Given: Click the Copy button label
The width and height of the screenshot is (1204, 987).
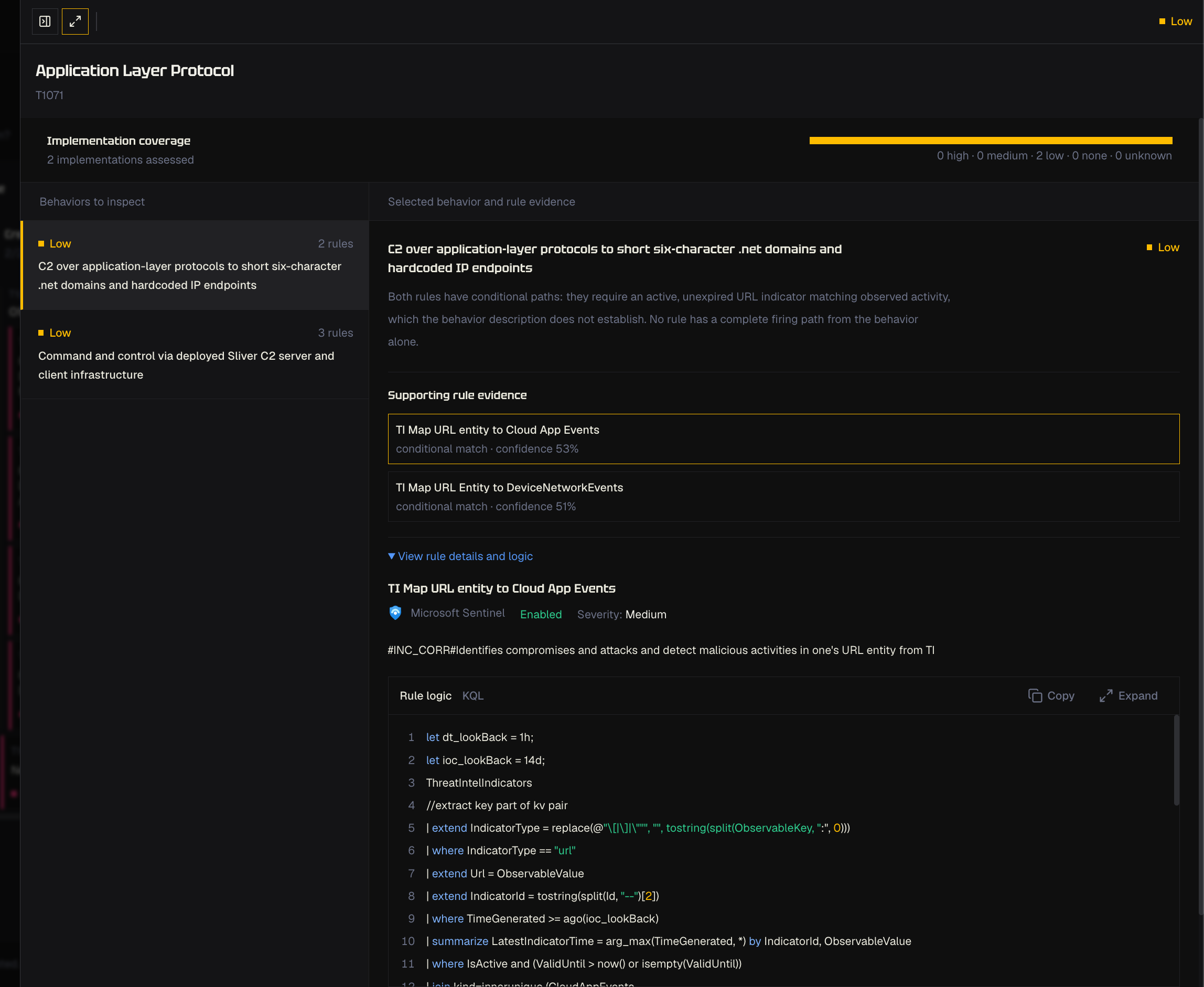Looking at the screenshot, I should [1061, 695].
